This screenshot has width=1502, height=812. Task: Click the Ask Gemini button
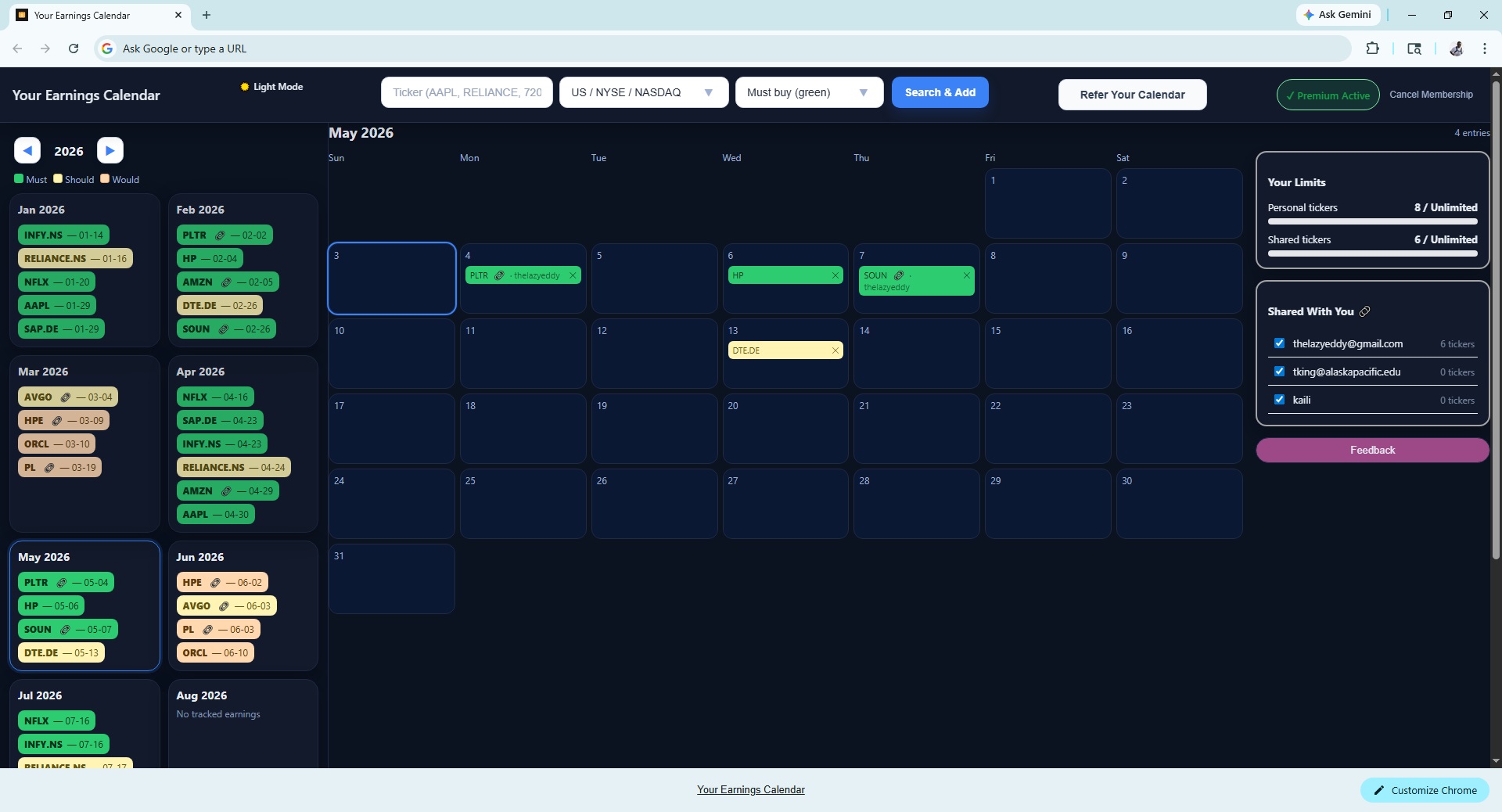[1338, 15]
